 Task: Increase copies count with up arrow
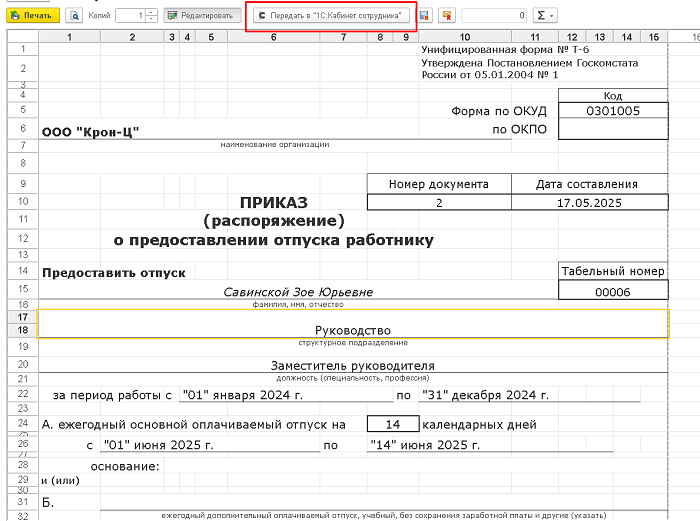point(151,12)
